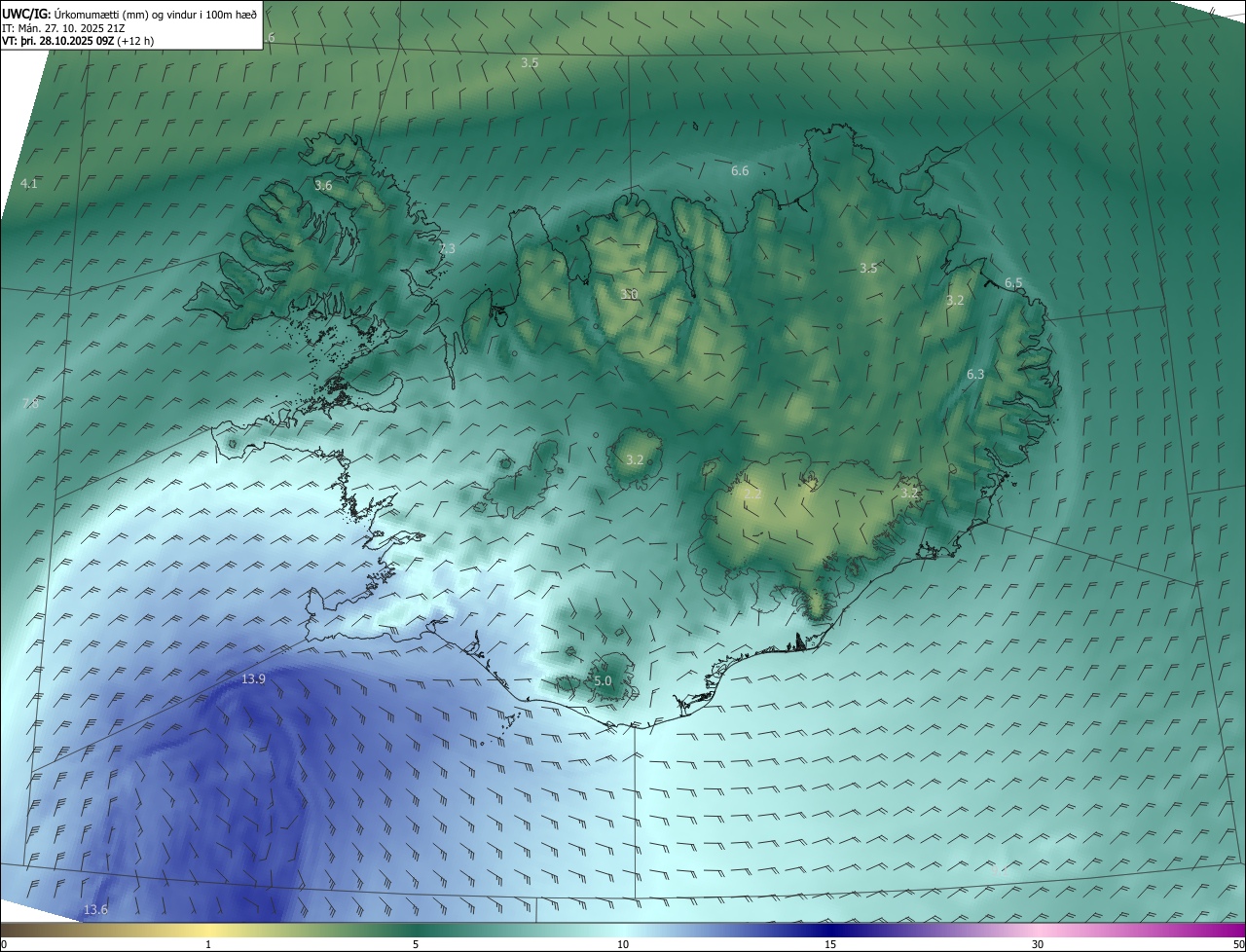The image size is (1246, 952).
Task: Click the 13.9 precipitation value label
Action: point(253,678)
